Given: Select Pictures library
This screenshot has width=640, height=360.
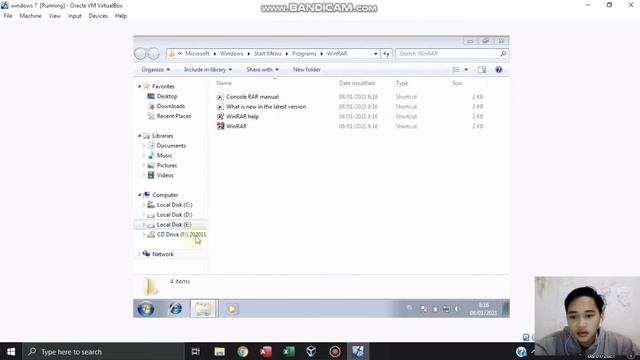Looking at the screenshot, I should pos(167,165).
